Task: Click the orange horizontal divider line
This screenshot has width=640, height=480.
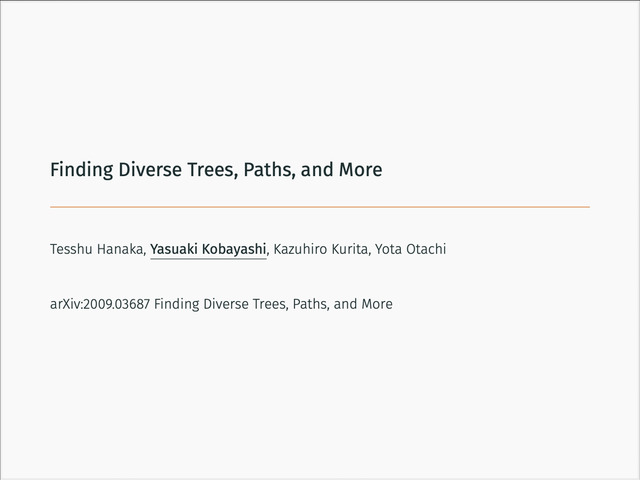Action: pyautogui.click(x=320, y=206)
